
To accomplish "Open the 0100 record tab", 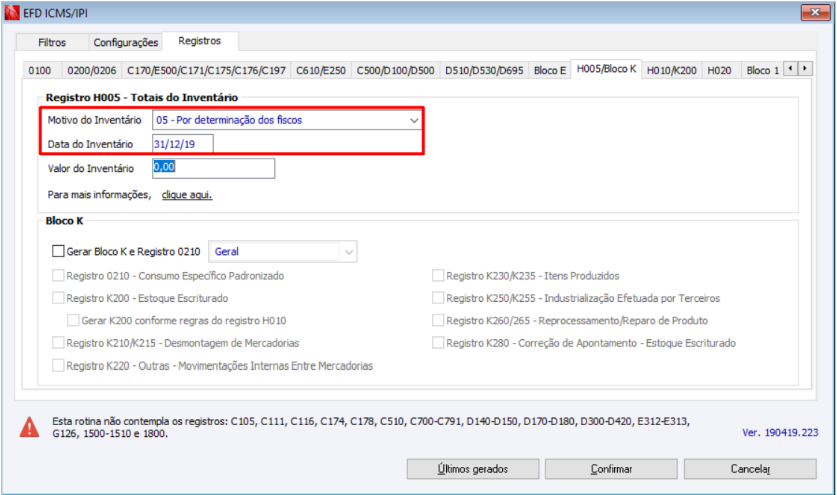I will 40,70.
